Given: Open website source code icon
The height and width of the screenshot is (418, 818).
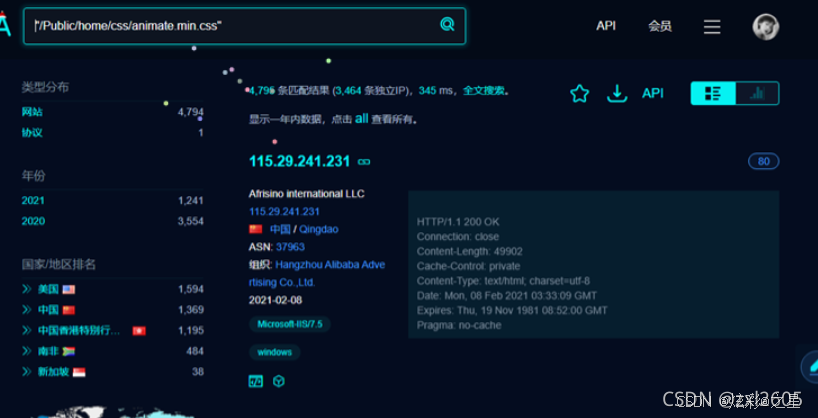Looking at the screenshot, I should click(x=256, y=381).
